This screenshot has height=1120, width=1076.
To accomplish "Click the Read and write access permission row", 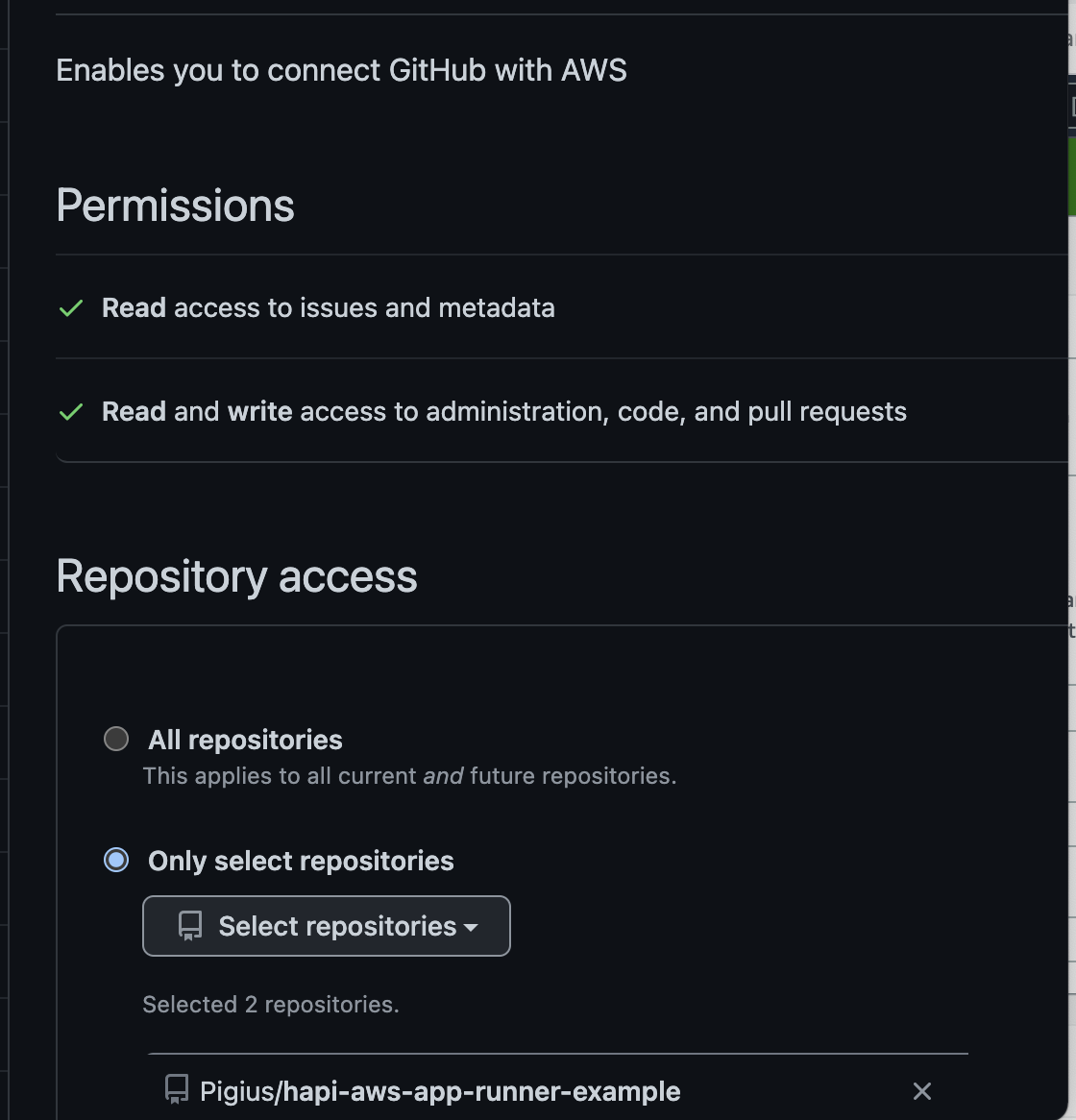I will tap(562, 411).
